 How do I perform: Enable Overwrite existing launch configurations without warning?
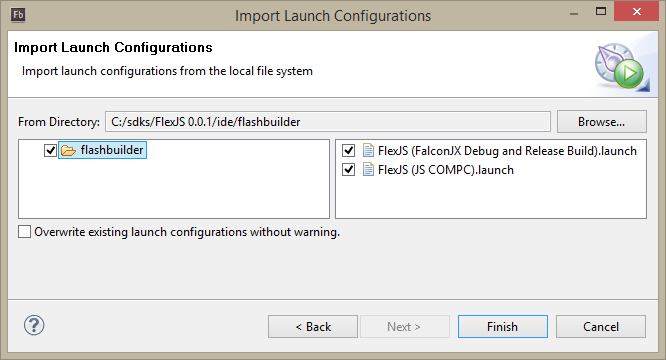[24, 232]
